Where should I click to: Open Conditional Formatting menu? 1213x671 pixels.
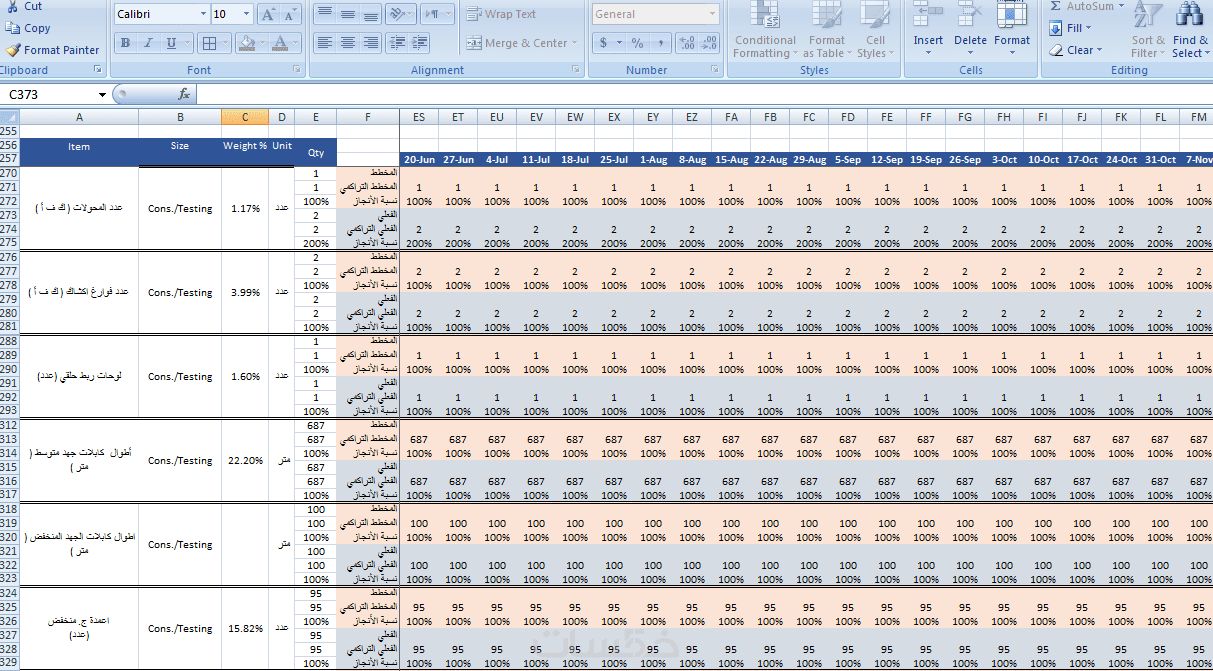pos(765,31)
